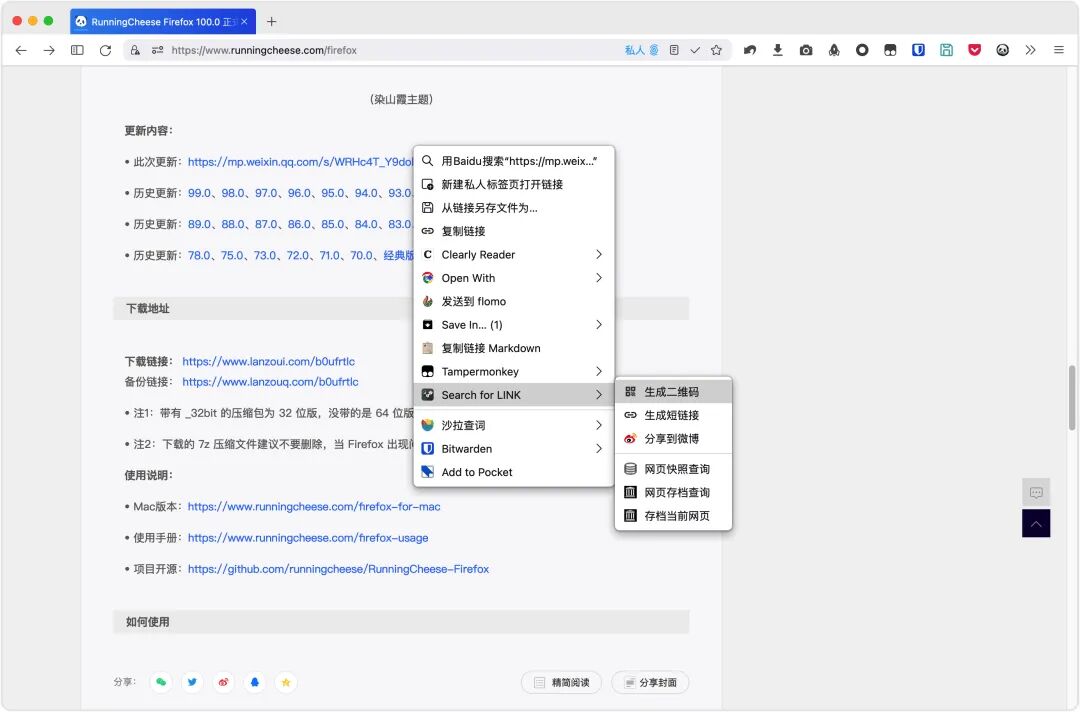The image size is (1080, 712).
Task: Close the RunningCheese Firefox tab
Action: (245, 21)
